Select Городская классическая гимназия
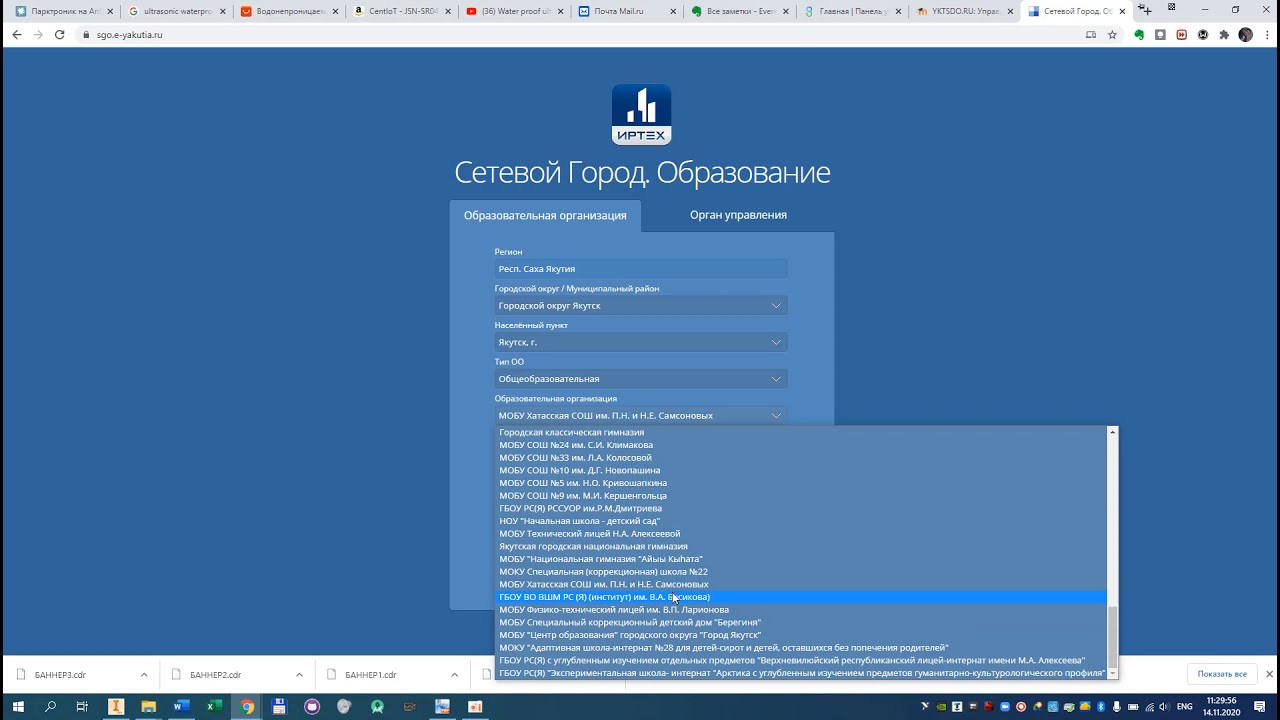This screenshot has width=1280, height=720. coord(802,433)
